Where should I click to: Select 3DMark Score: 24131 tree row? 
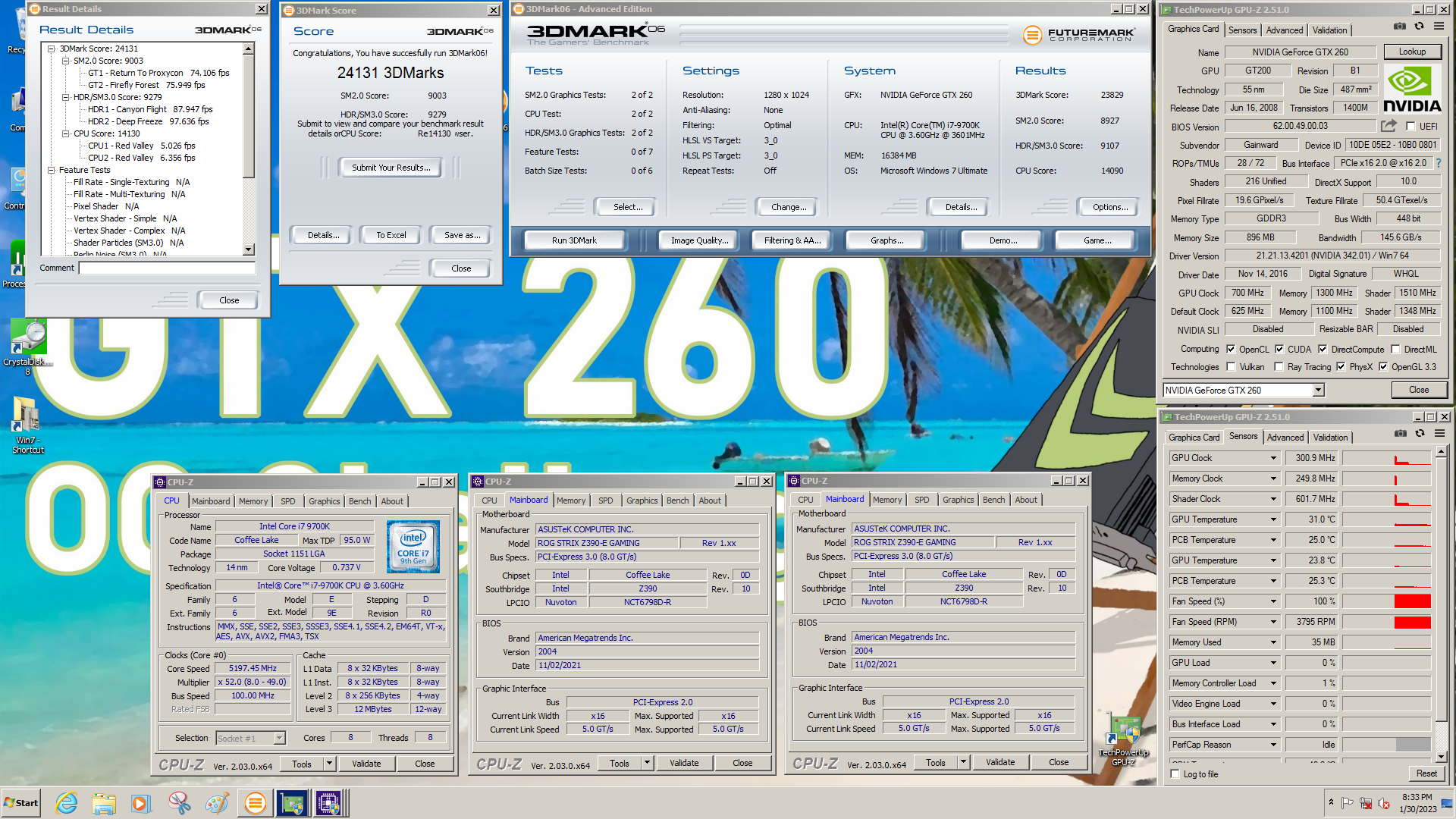[x=99, y=49]
